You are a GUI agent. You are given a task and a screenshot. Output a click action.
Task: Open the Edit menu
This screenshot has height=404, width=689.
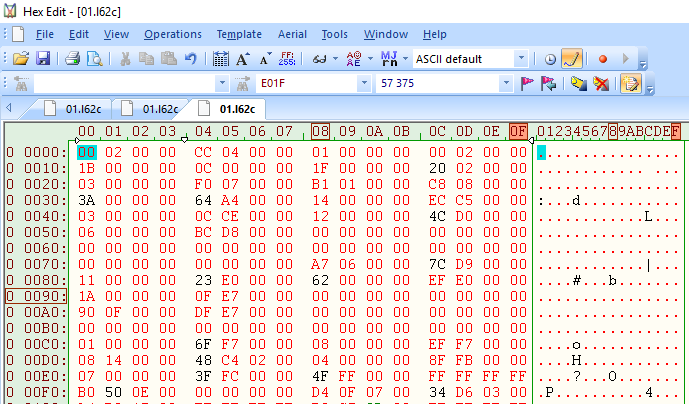(79, 34)
